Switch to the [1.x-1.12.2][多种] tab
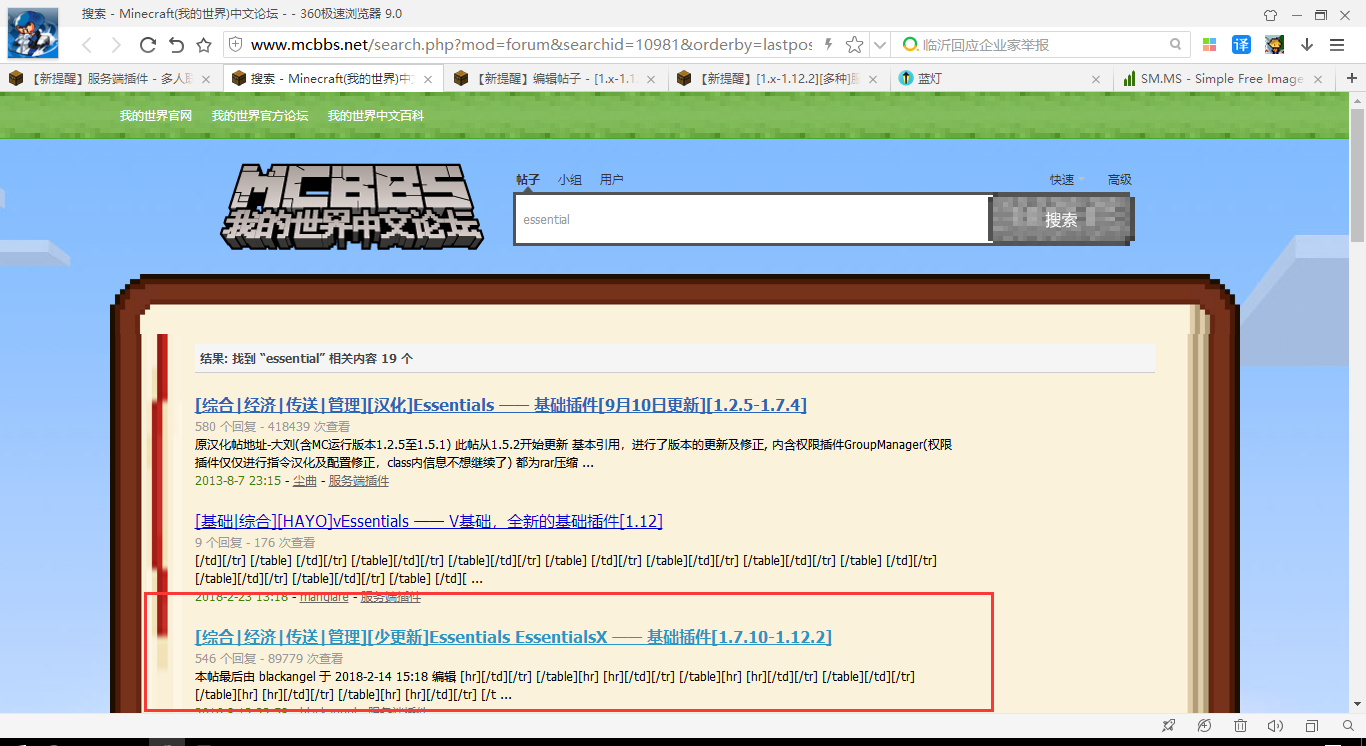 tap(780, 79)
